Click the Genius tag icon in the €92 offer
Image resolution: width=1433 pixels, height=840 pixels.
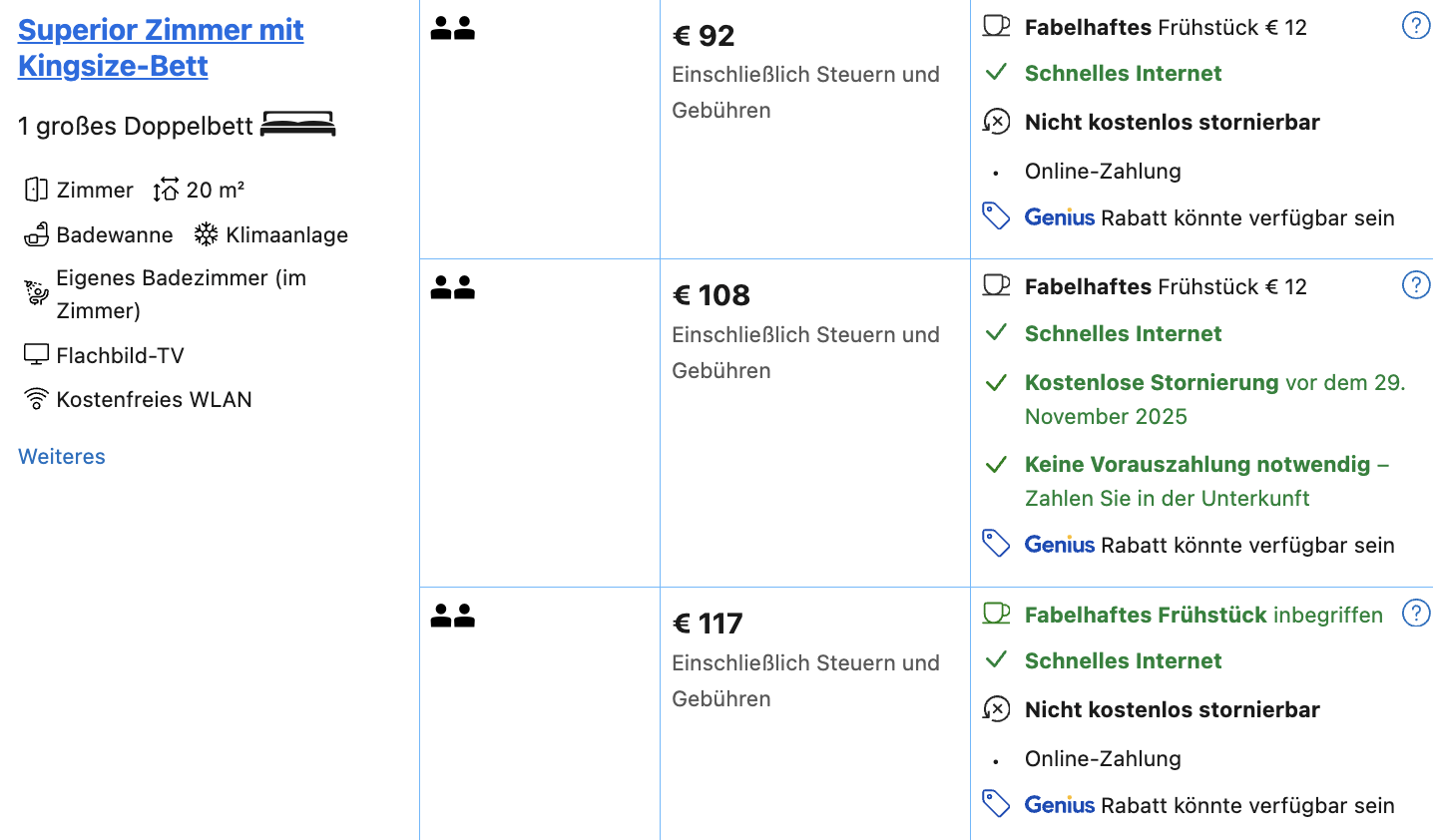point(996,216)
